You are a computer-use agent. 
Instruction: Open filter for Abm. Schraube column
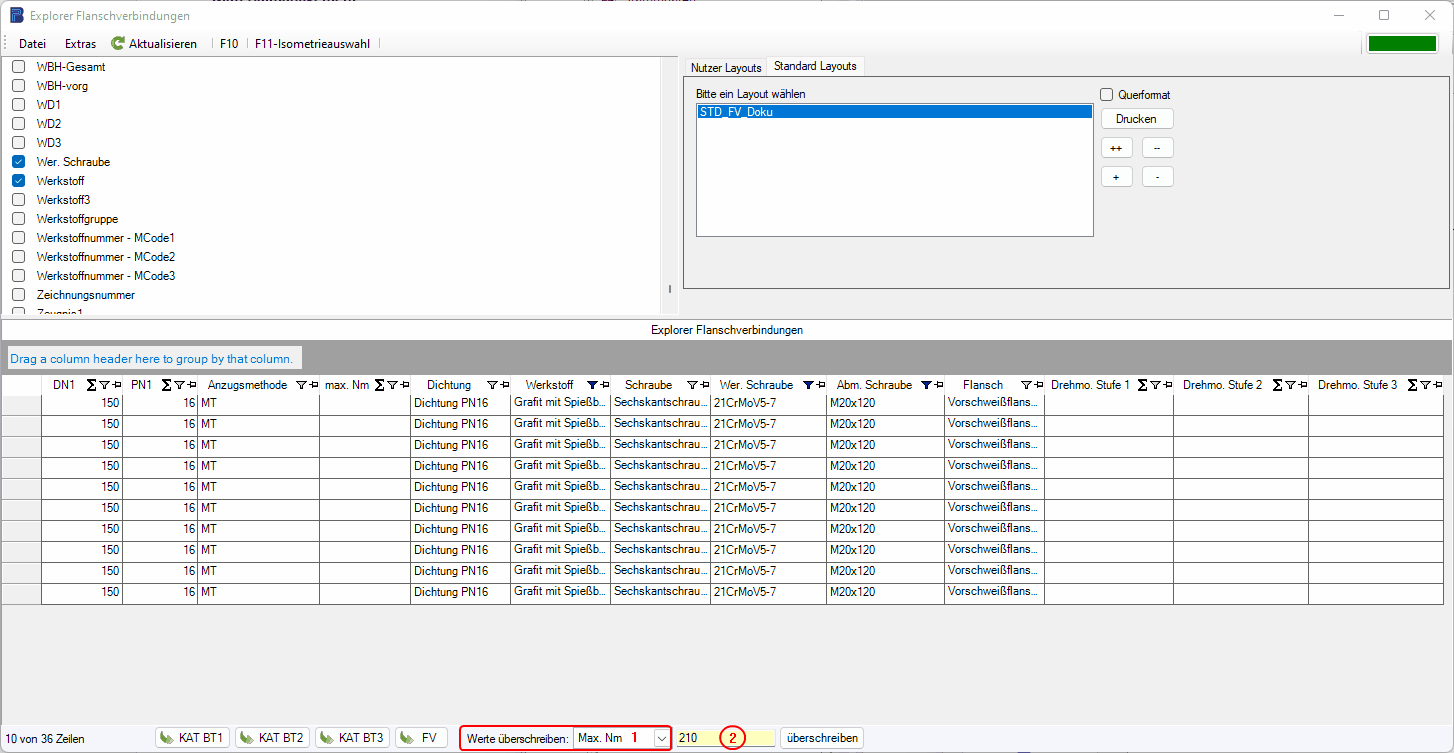point(926,385)
